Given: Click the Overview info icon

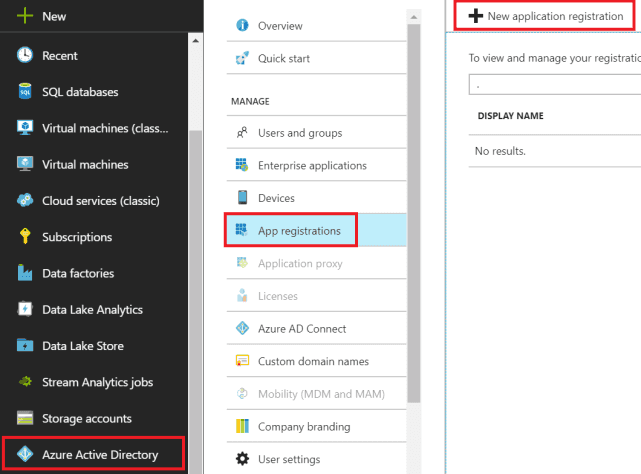Looking at the screenshot, I should [242, 25].
